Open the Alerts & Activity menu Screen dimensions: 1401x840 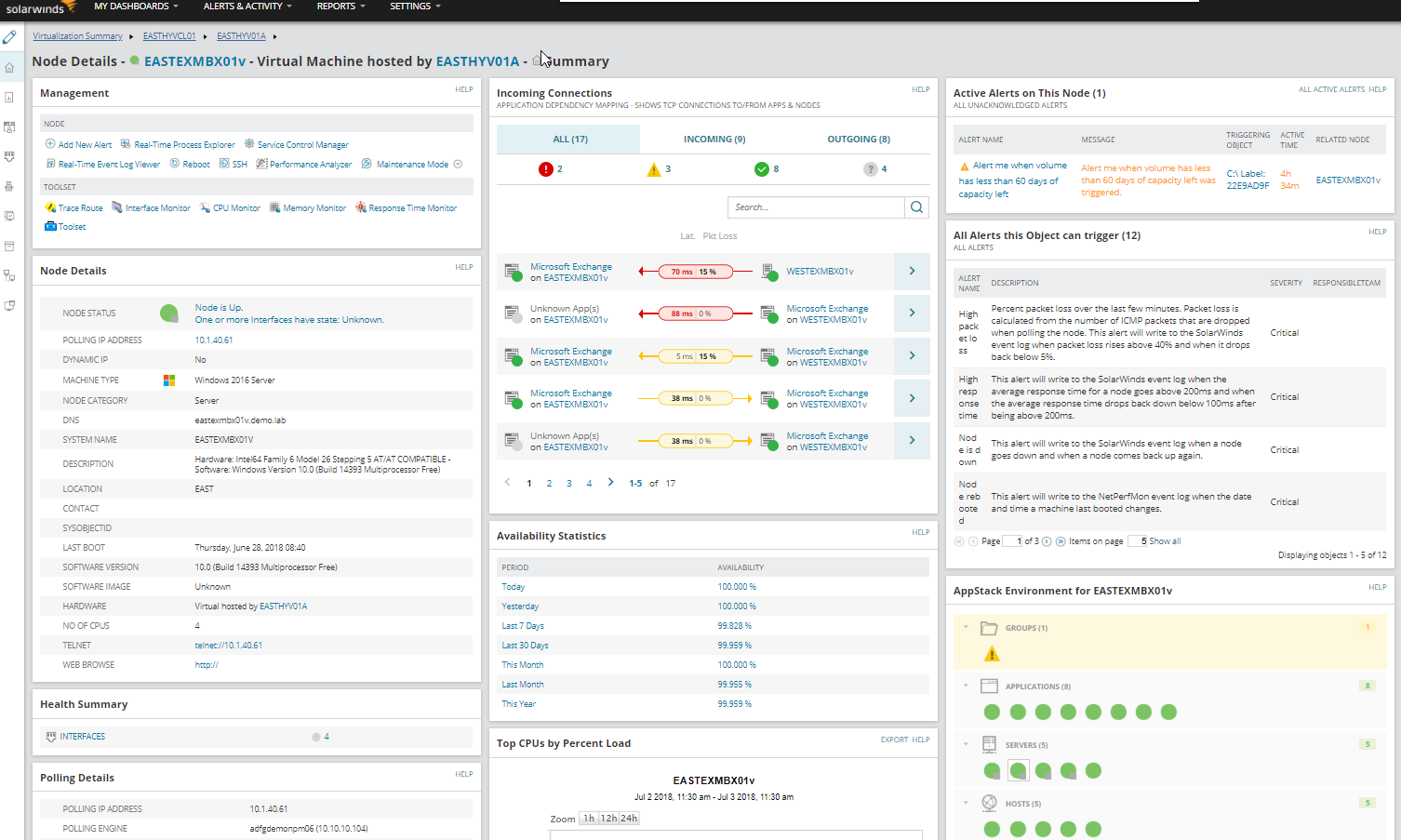[247, 7]
